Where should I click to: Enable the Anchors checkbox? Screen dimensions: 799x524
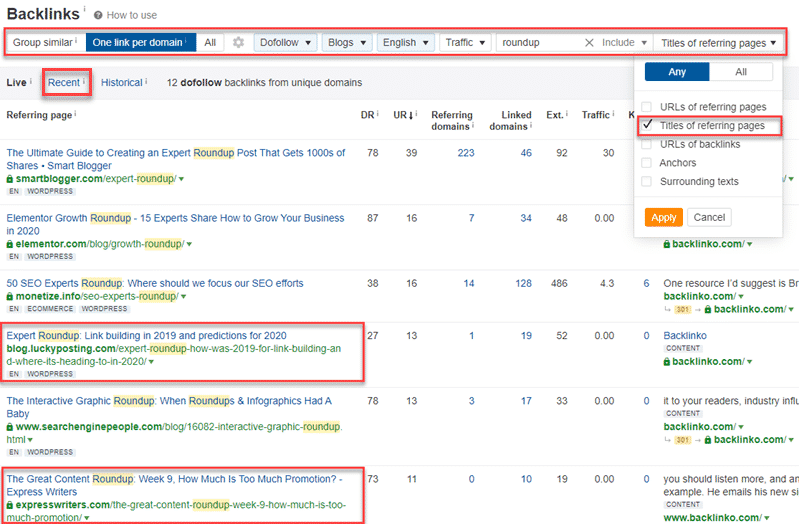tap(647, 163)
